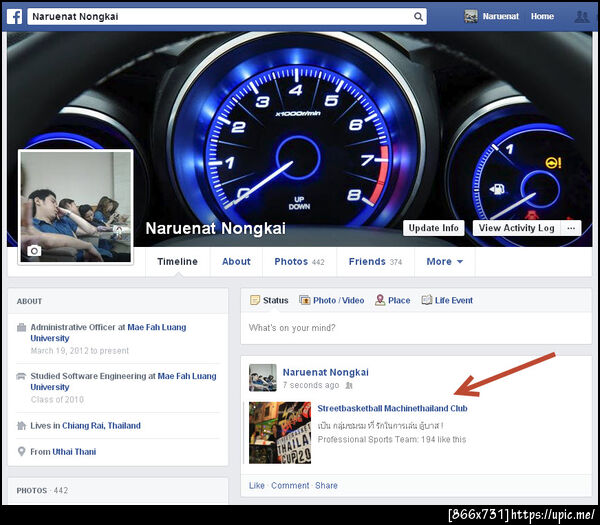Viewport: 600px width, 525px height.
Task: Click the Life Event icon
Action: tap(427, 300)
